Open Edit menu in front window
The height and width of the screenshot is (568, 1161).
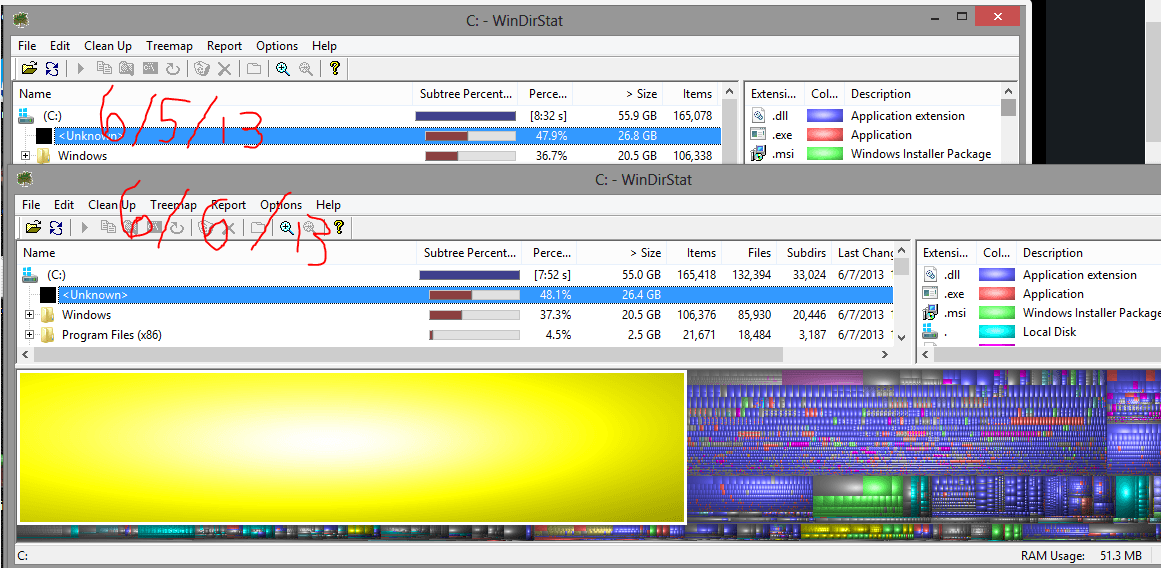tap(64, 204)
